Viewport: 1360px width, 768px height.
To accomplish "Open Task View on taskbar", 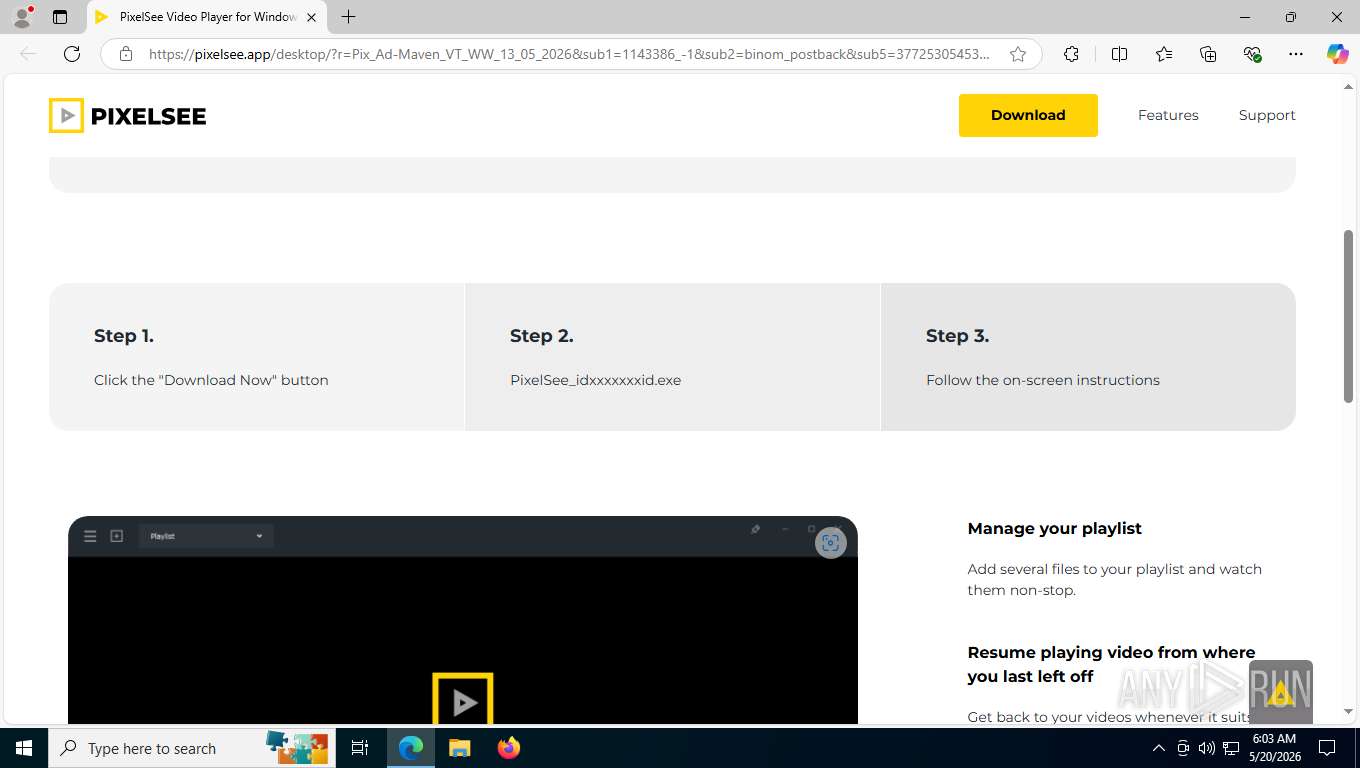I will point(360,748).
